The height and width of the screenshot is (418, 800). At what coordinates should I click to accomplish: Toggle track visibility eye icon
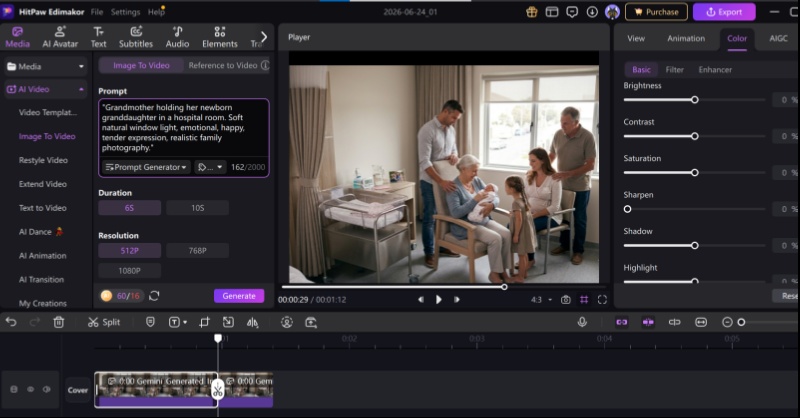click(x=31, y=389)
